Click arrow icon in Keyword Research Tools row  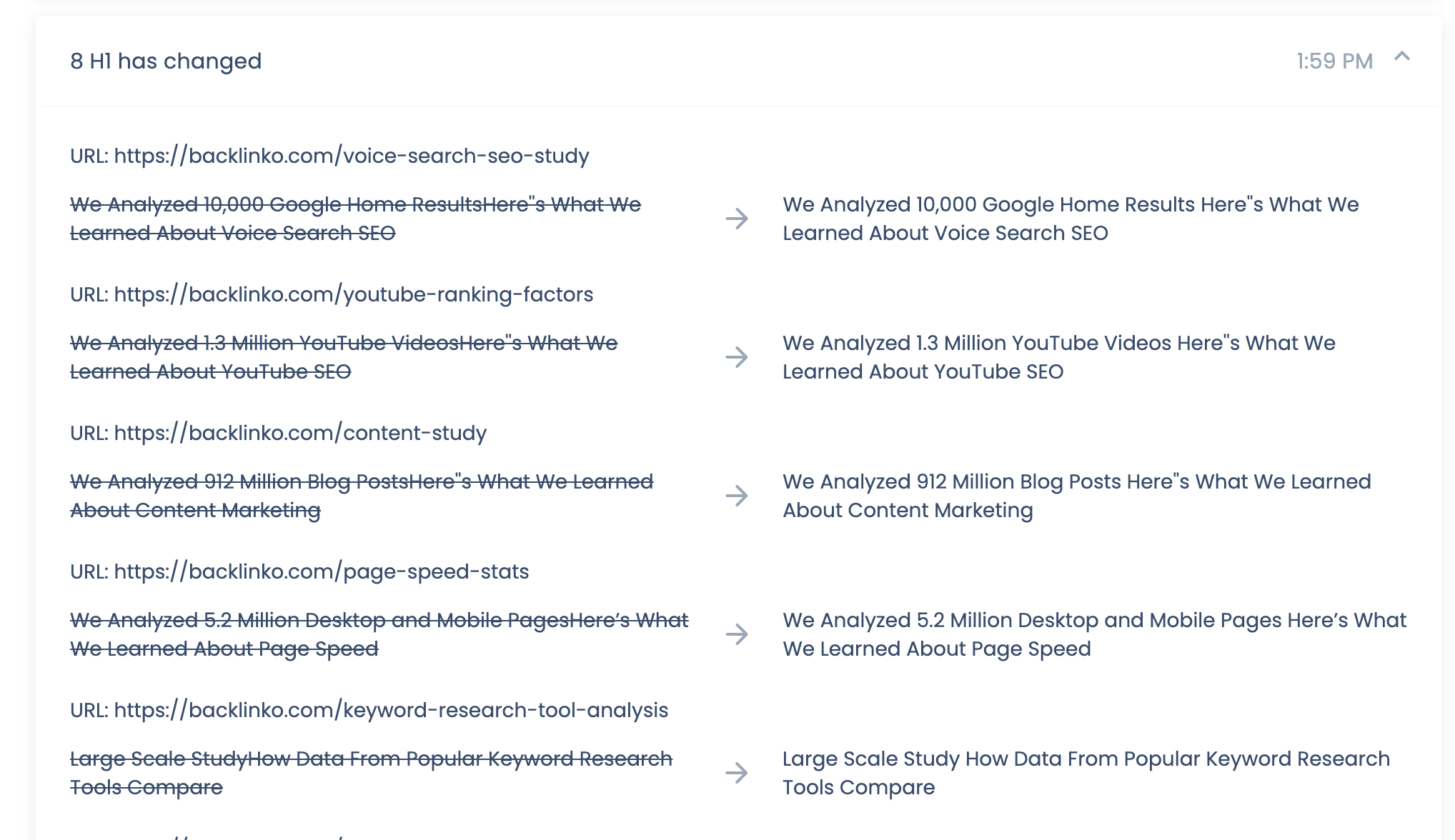(x=737, y=773)
